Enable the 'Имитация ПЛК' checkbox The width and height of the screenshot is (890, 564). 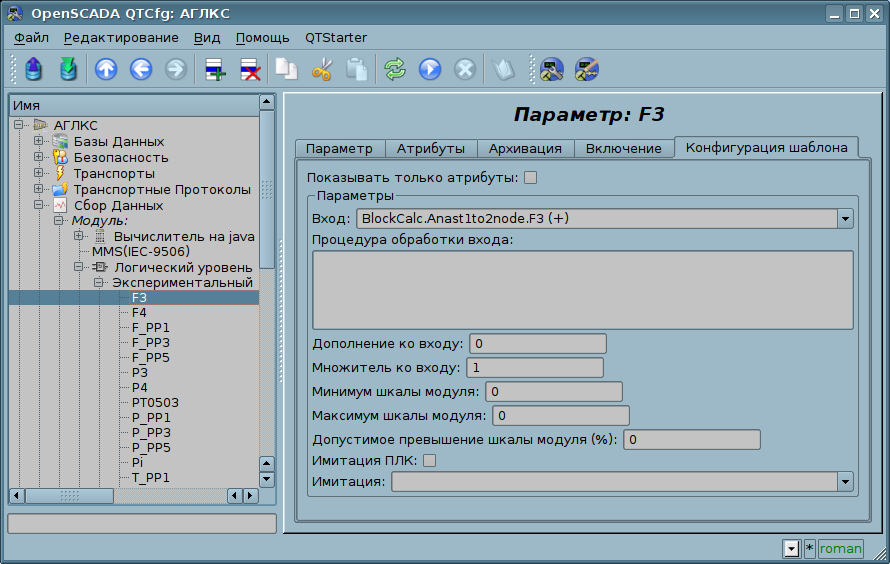[x=430, y=460]
